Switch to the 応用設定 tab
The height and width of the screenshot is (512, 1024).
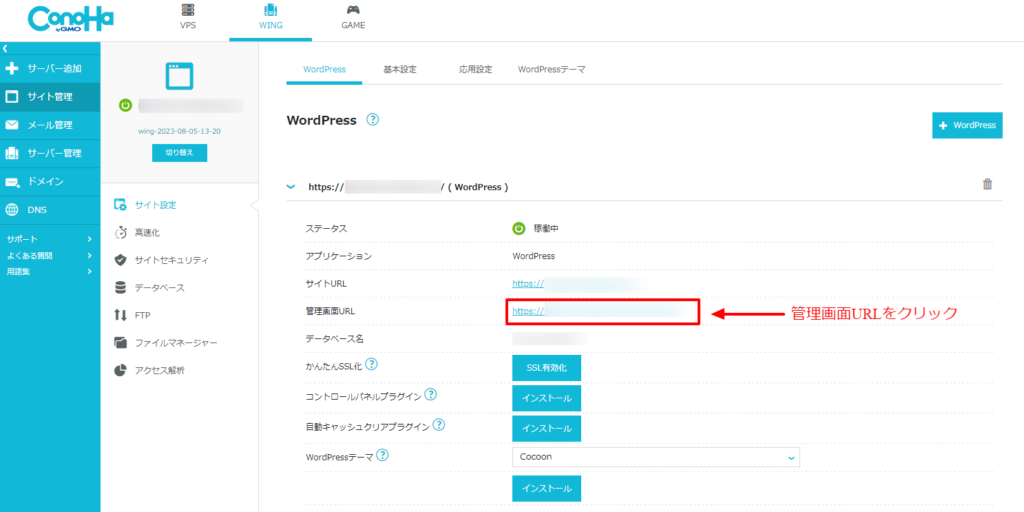click(475, 69)
